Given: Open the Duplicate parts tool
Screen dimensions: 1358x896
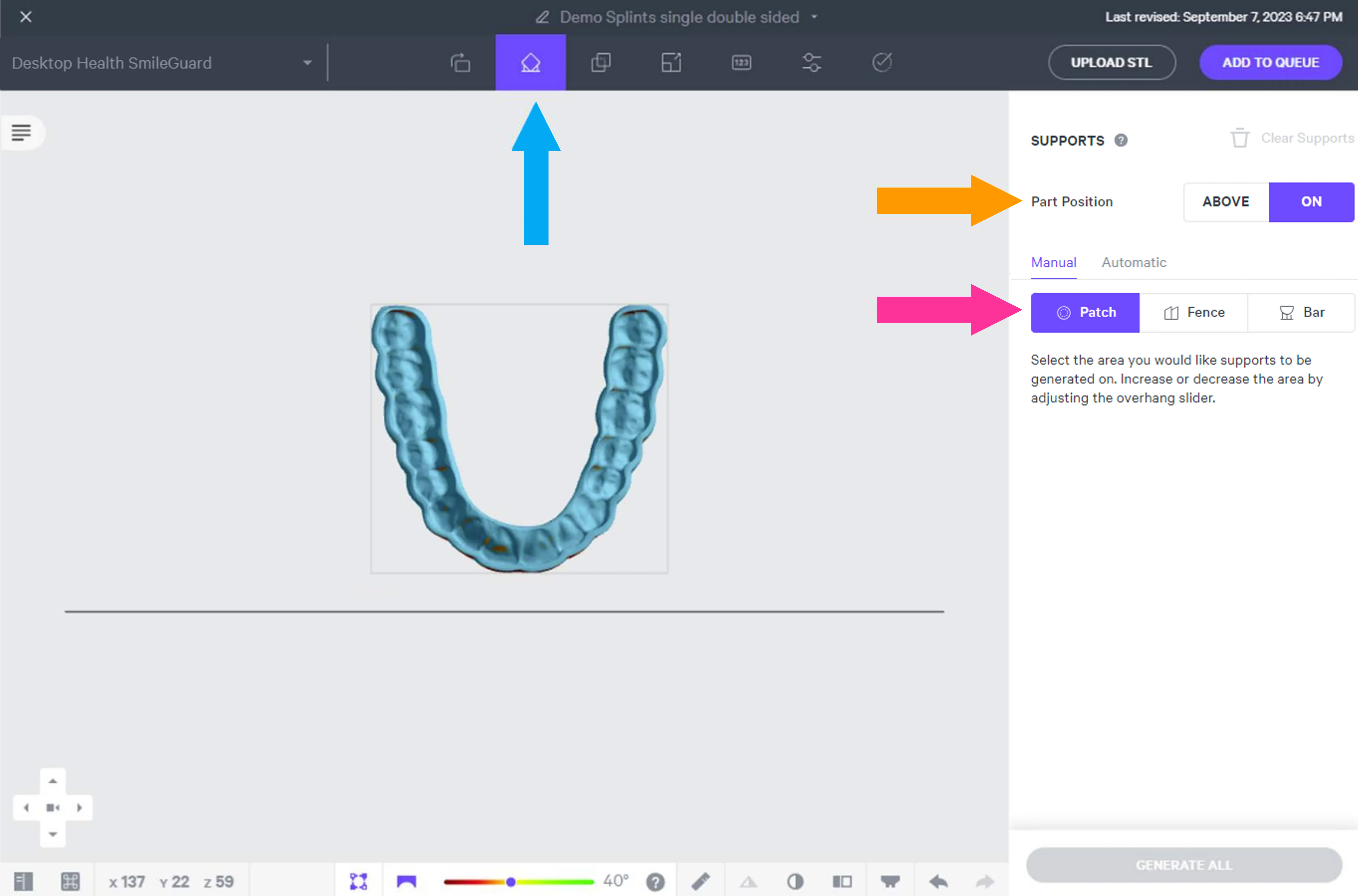Looking at the screenshot, I should click(601, 62).
